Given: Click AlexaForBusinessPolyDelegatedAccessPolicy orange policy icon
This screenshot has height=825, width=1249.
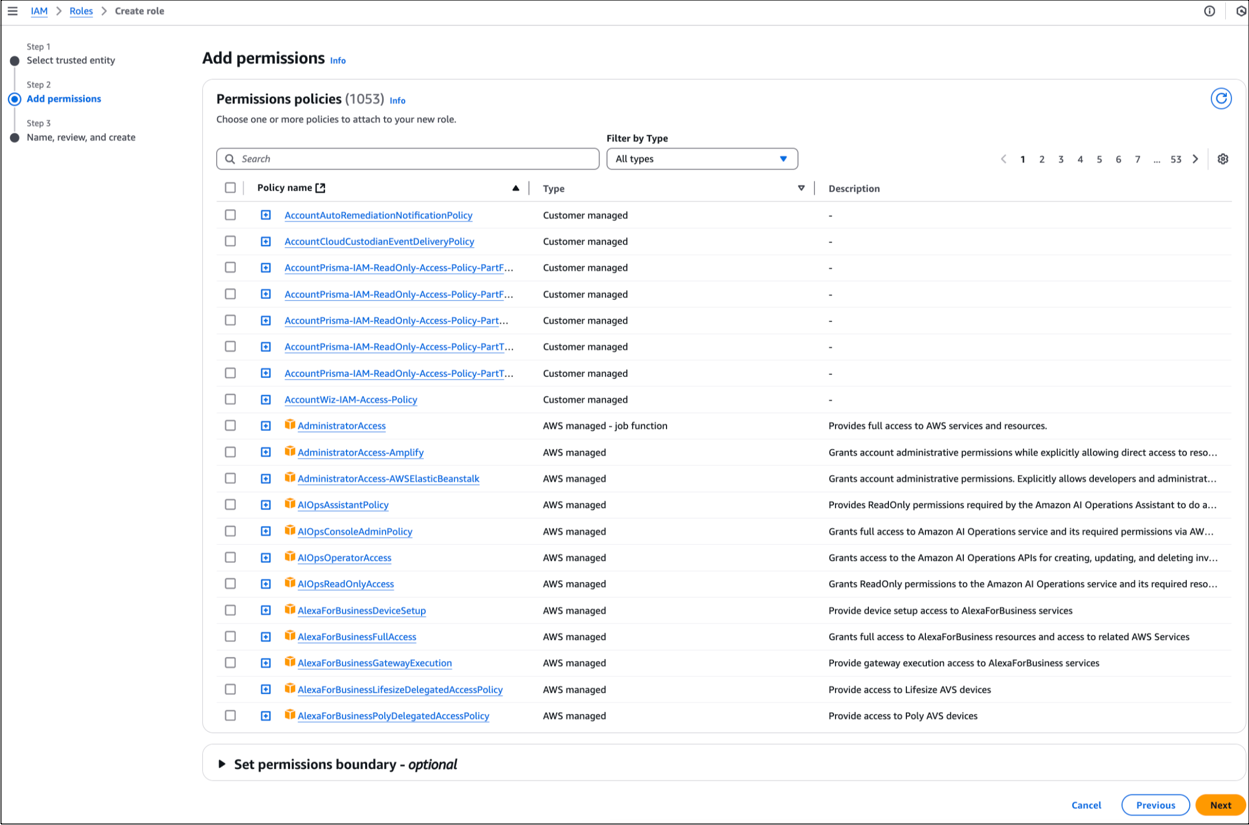Looking at the screenshot, I should click(290, 715).
